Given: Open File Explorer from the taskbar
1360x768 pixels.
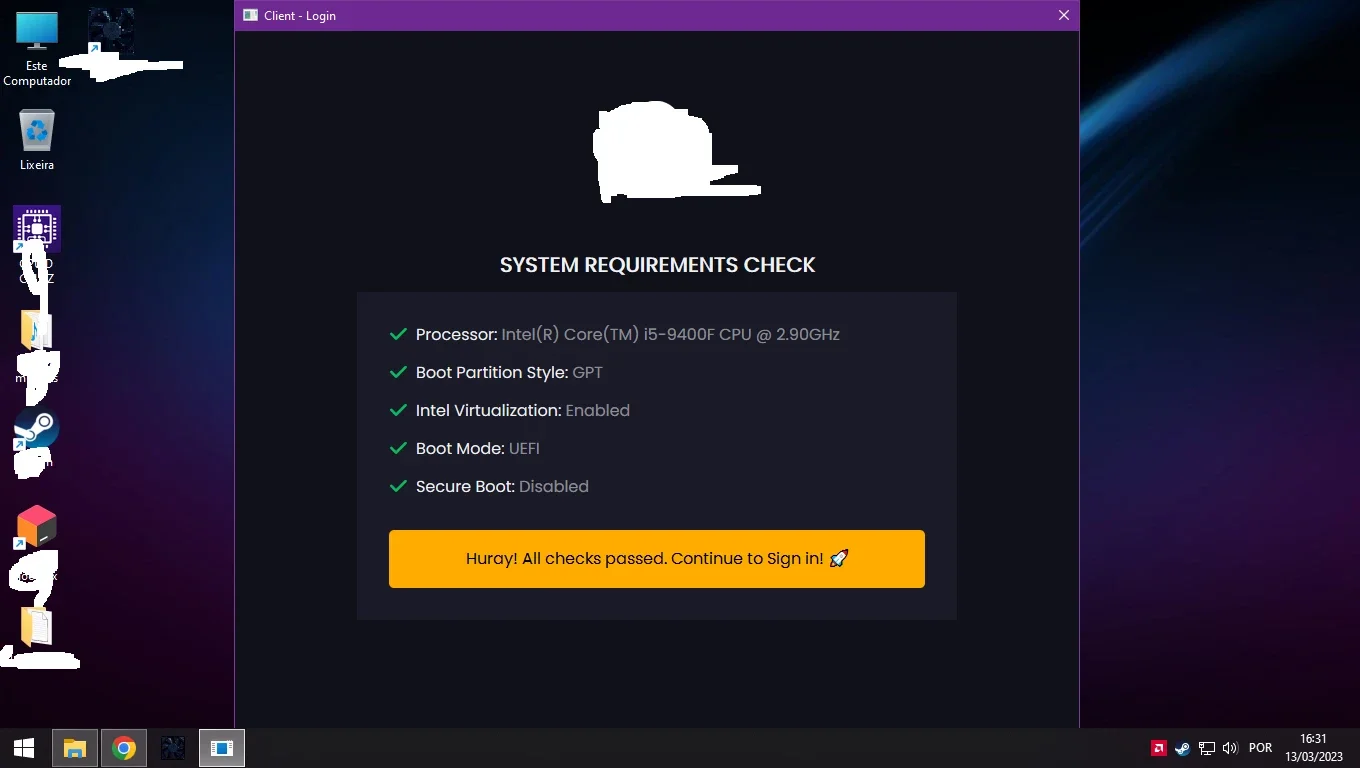Looking at the screenshot, I should 75,748.
